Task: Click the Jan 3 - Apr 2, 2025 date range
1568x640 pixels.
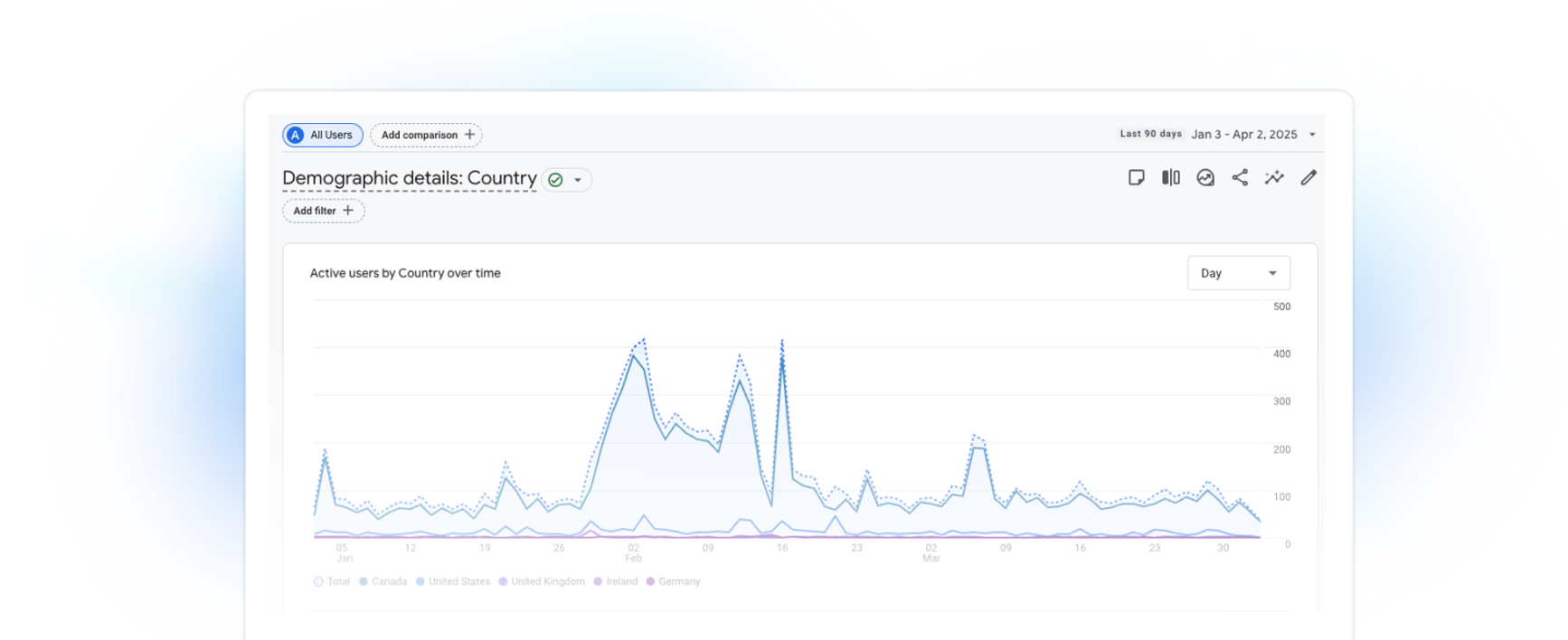Action: 1244,135
